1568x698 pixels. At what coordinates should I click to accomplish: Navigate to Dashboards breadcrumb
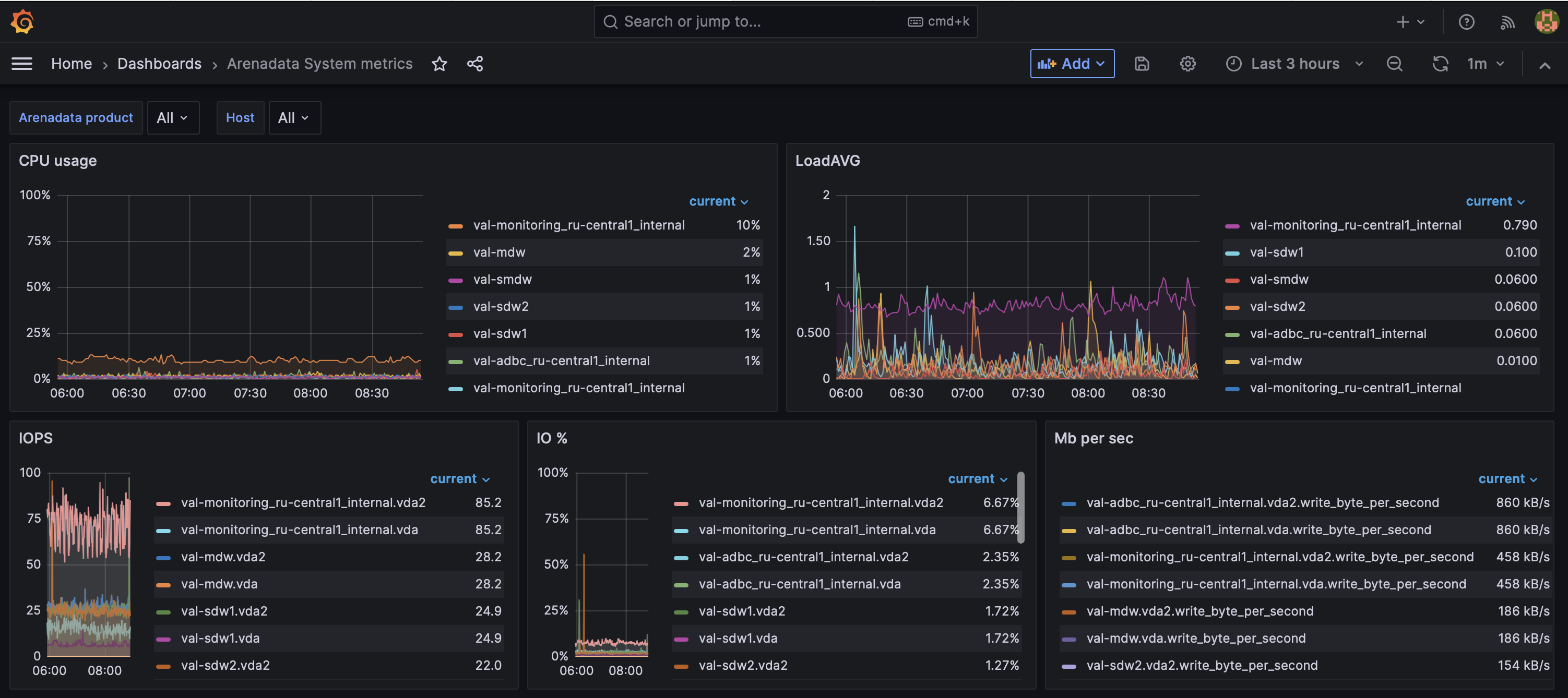click(159, 64)
